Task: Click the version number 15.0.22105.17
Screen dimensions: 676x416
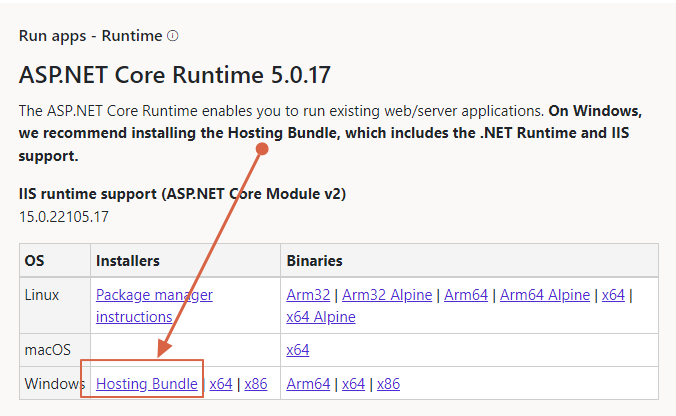Action: click(x=64, y=216)
